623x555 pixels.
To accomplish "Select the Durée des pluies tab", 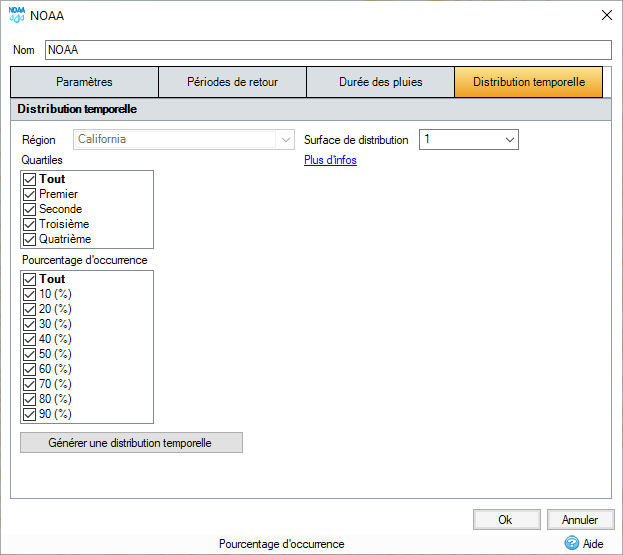I will pyautogui.click(x=380, y=82).
